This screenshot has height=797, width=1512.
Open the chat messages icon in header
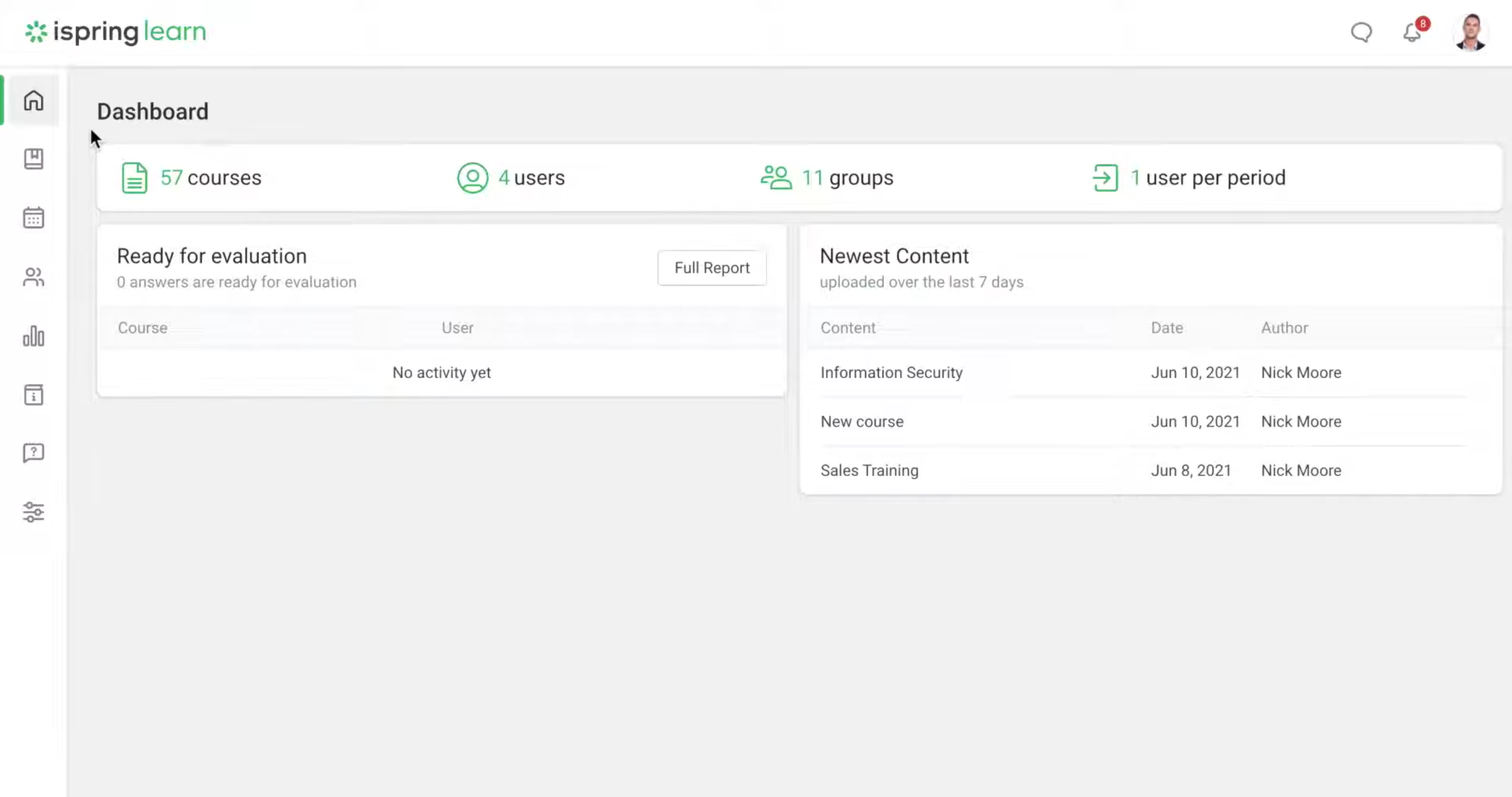[x=1361, y=32]
